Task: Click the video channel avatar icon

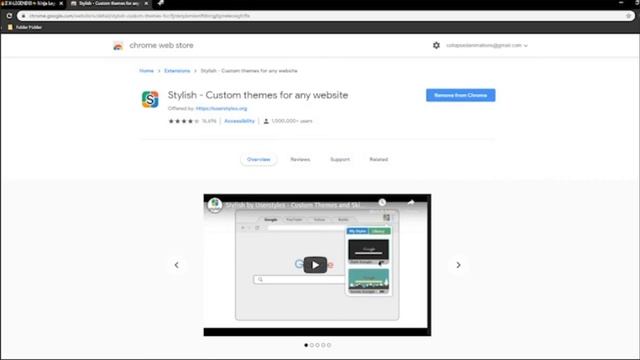Action: point(215,204)
